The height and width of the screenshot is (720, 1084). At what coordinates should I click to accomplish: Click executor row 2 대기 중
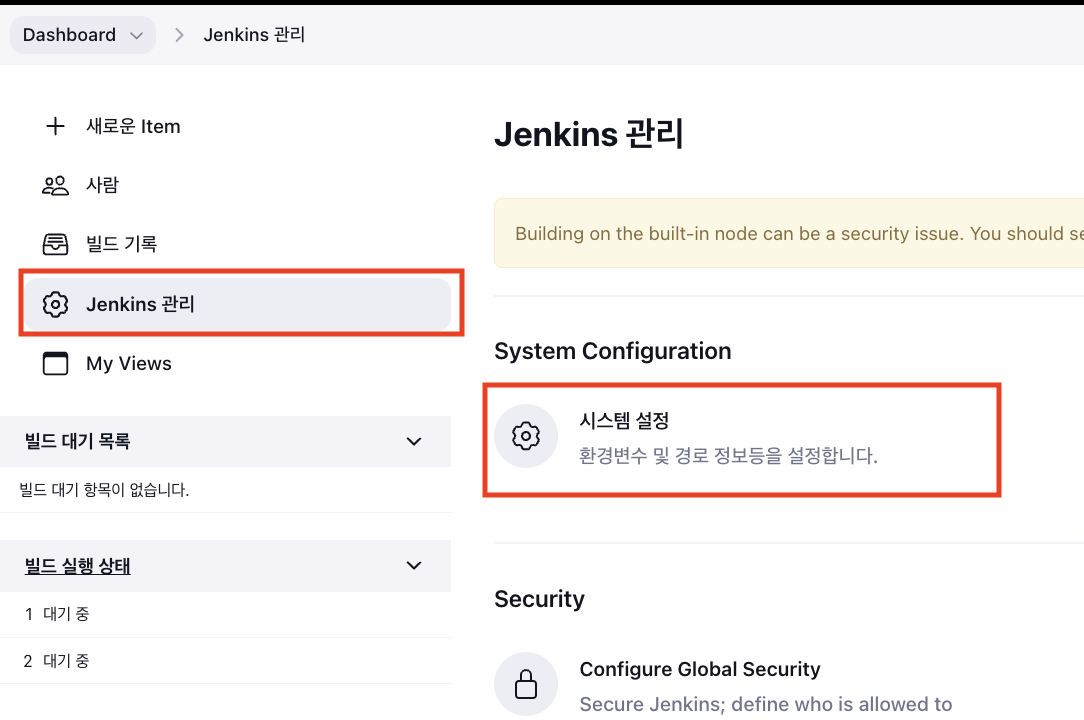coord(225,661)
